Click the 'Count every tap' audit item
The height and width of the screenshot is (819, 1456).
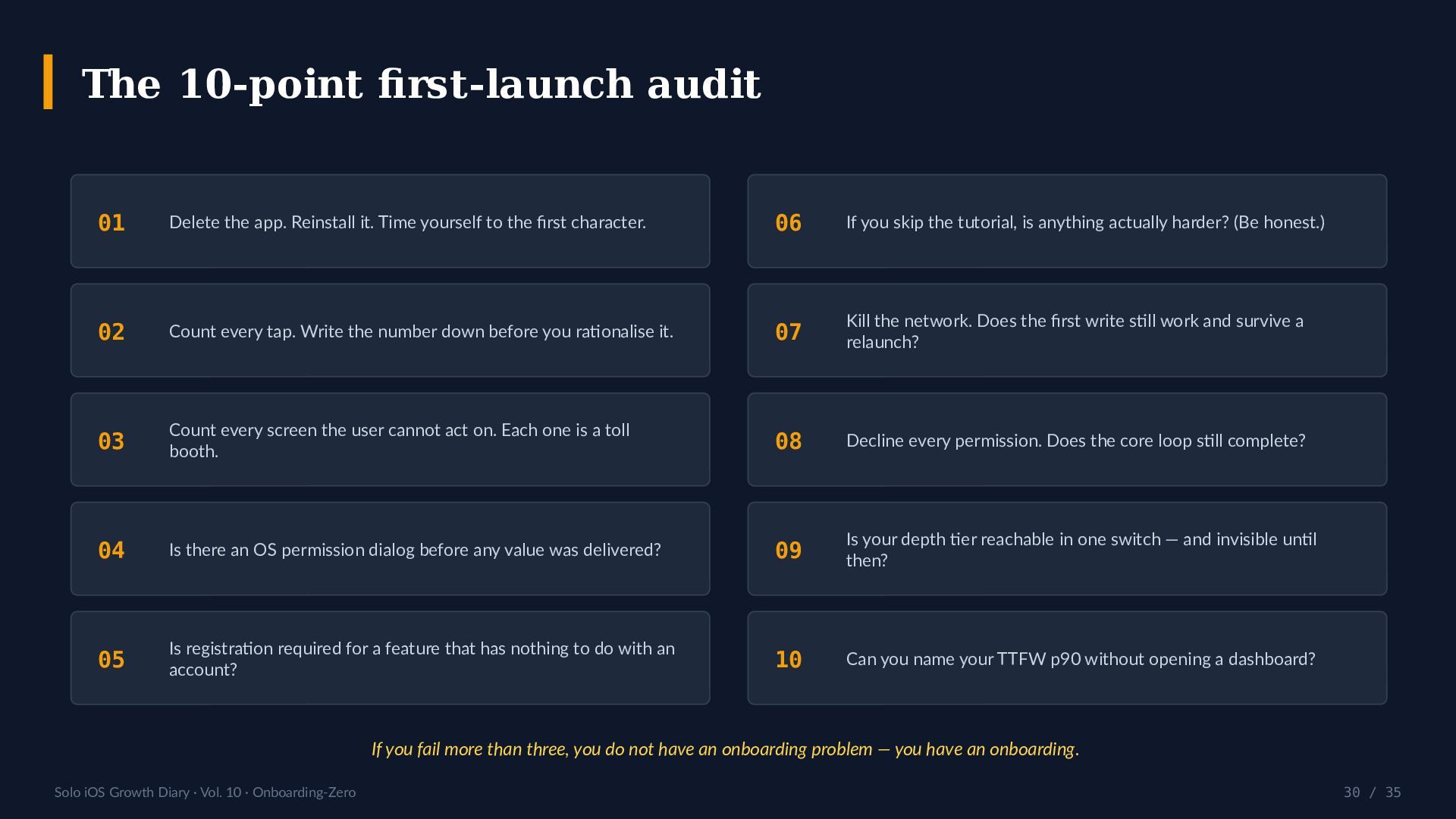point(390,330)
